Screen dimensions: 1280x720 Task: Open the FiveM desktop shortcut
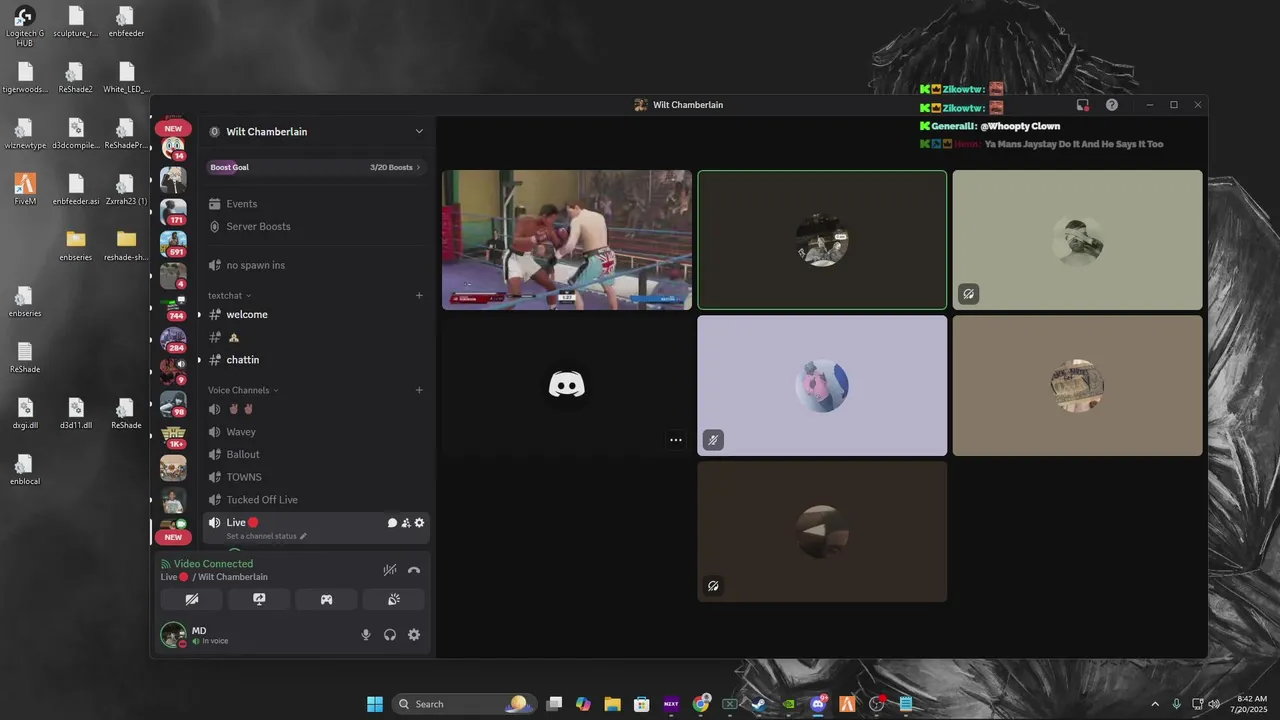25,188
